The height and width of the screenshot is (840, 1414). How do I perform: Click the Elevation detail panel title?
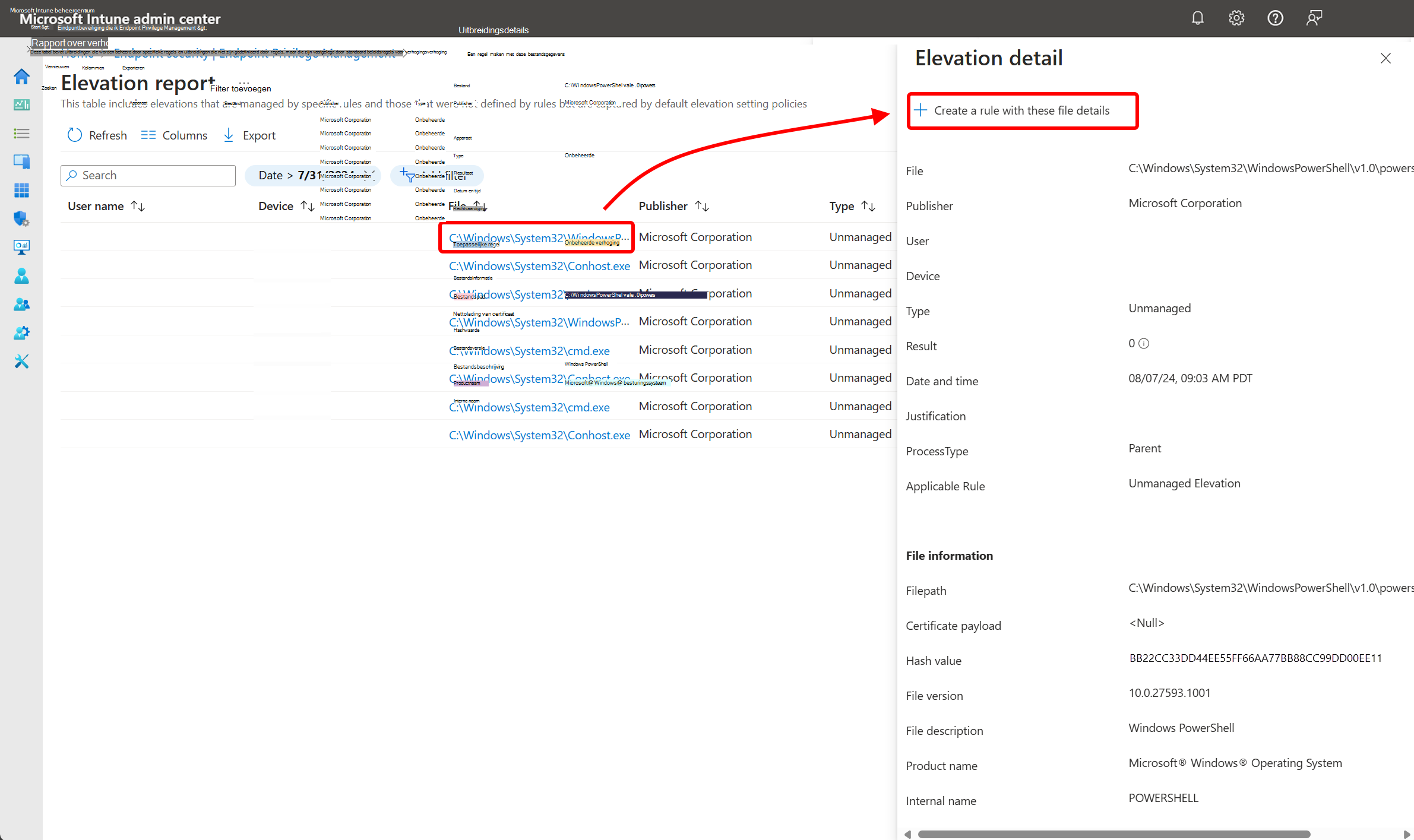[x=989, y=58]
